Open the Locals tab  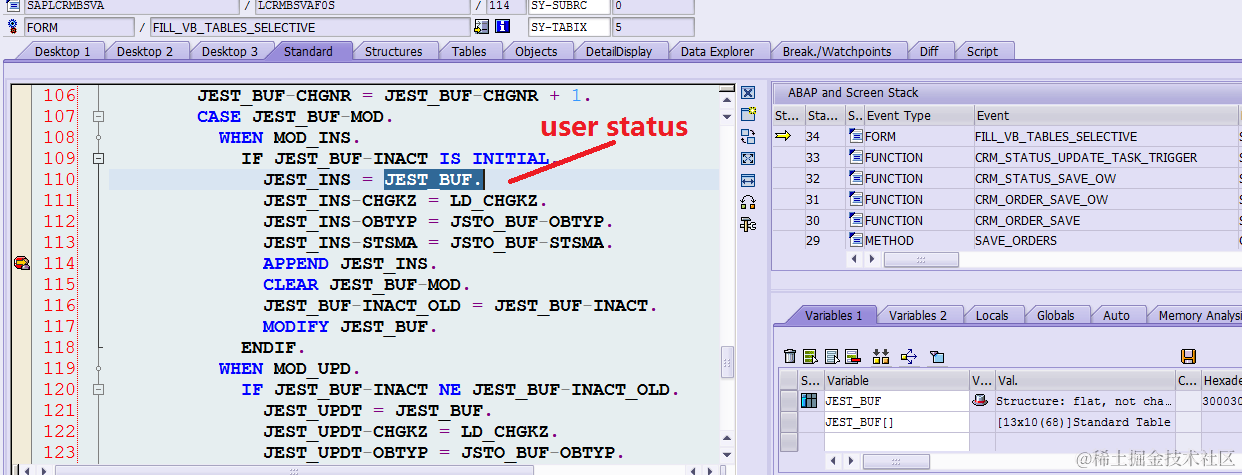pyautogui.click(x=992, y=315)
